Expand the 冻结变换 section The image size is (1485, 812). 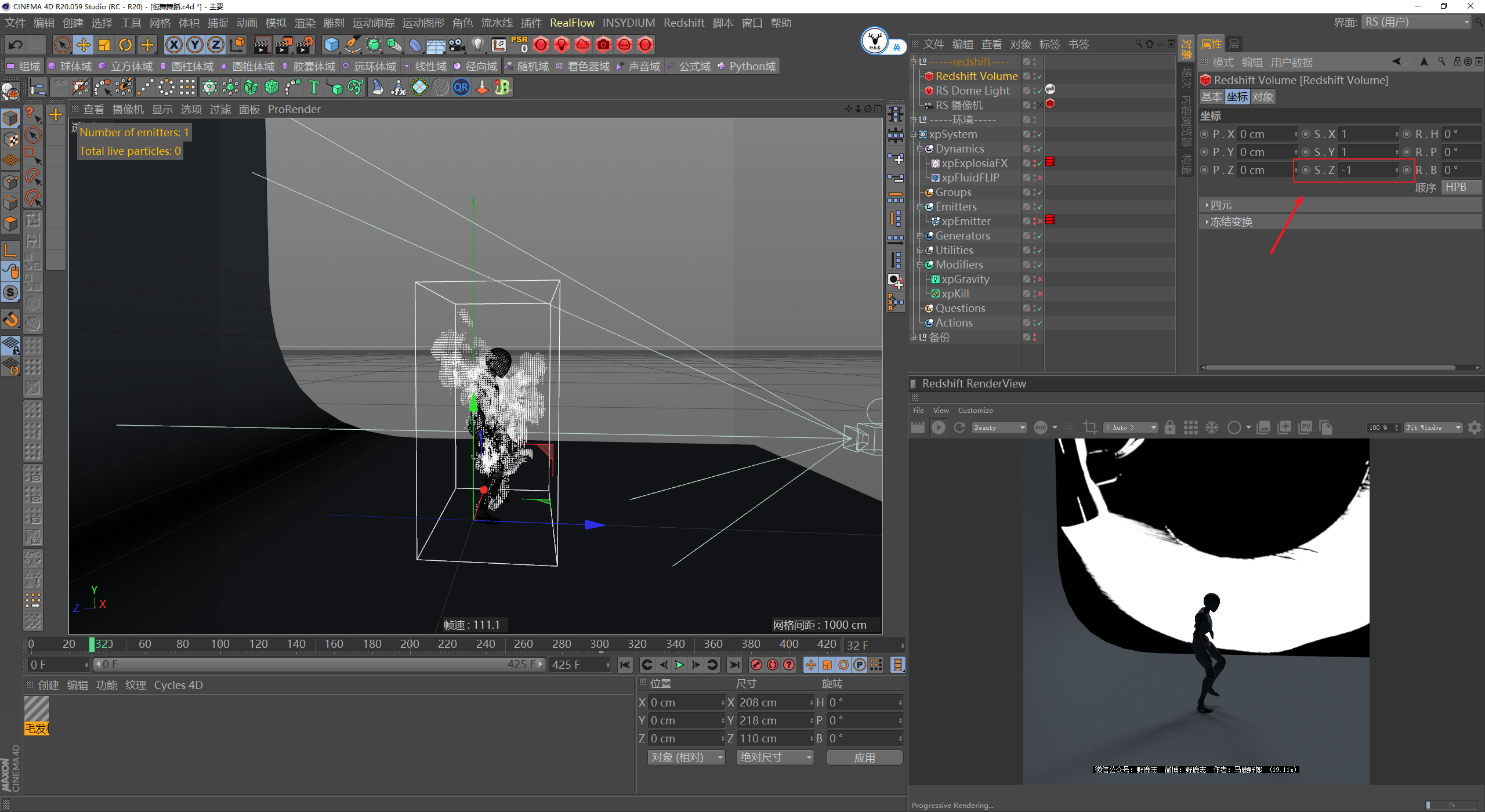pyautogui.click(x=1231, y=222)
